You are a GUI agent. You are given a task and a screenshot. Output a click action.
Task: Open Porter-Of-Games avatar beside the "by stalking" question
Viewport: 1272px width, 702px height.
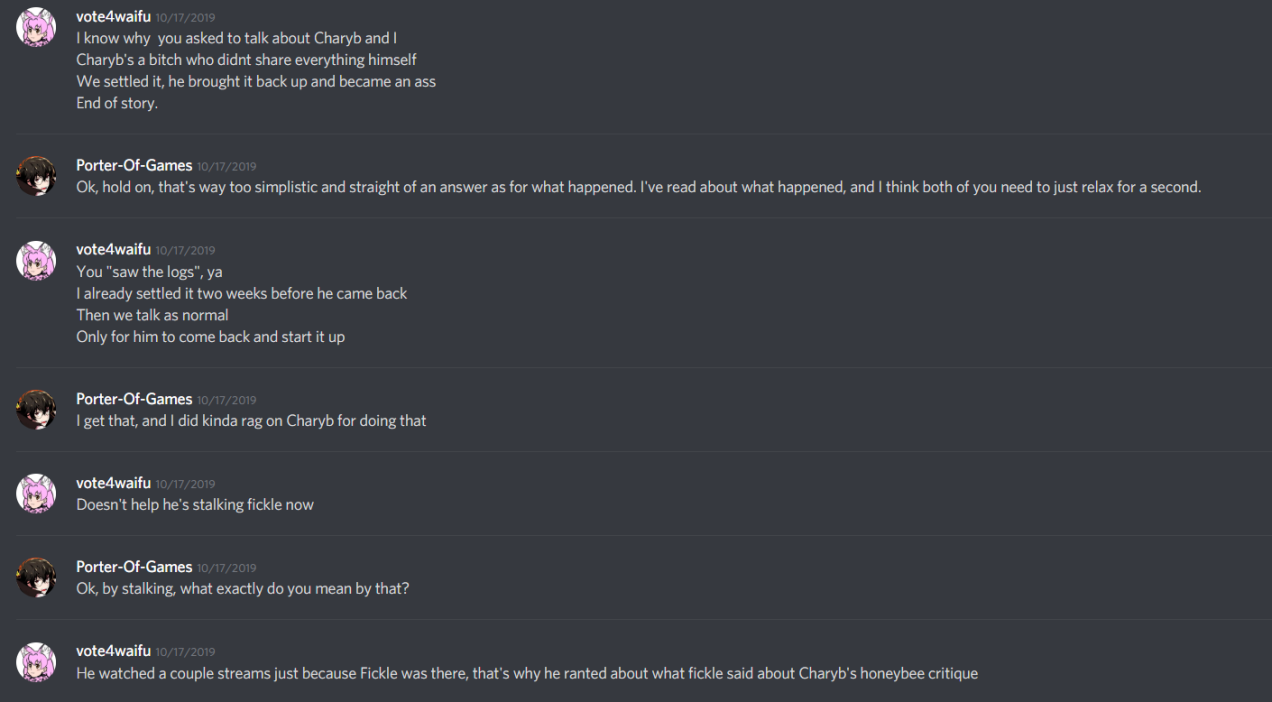[x=36, y=577]
